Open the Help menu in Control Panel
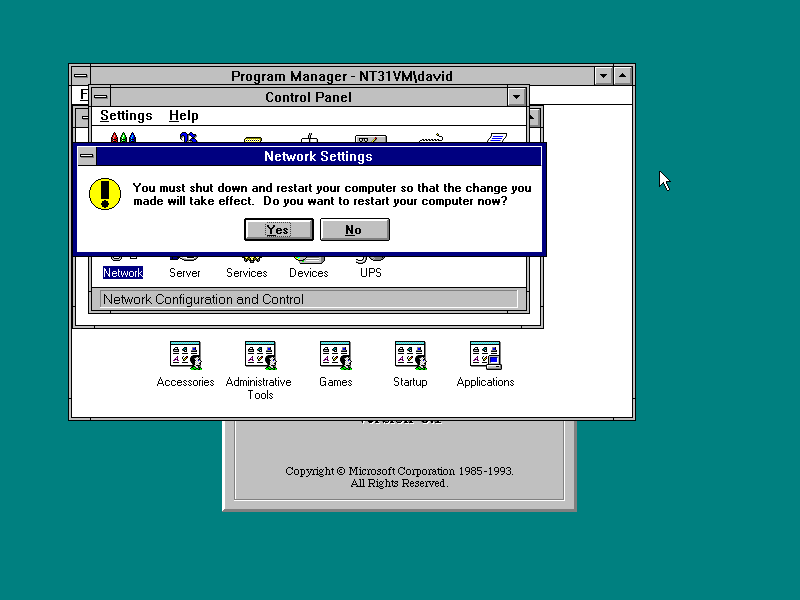 (x=184, y=116)
